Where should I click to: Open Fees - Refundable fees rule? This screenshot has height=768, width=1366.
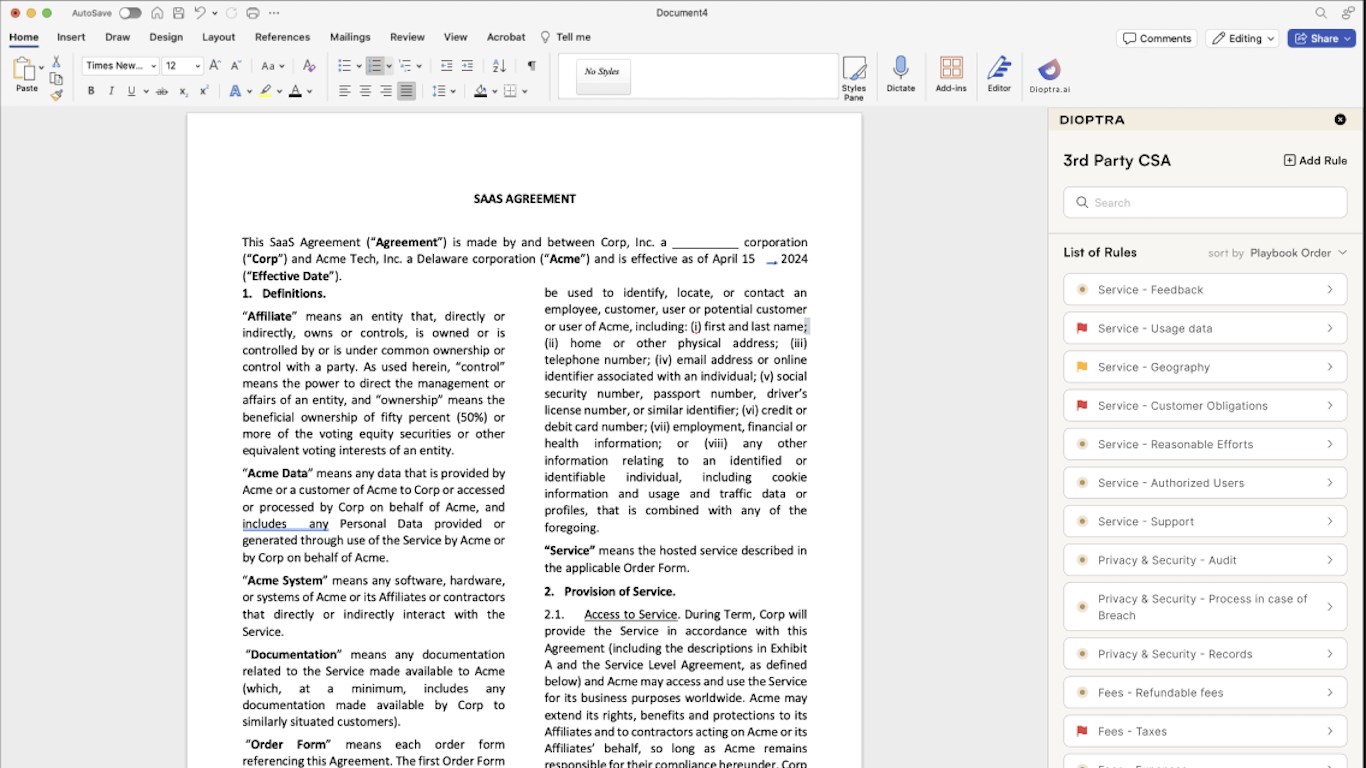(x=1205, y=692)
